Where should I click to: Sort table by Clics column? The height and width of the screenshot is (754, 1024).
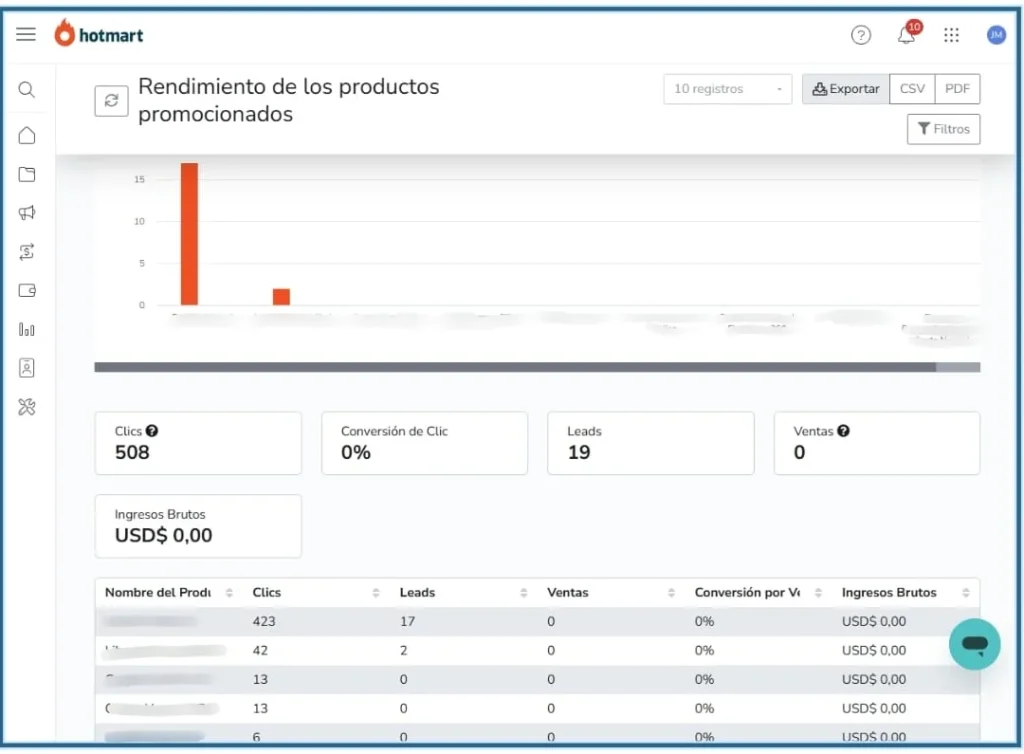375,593
